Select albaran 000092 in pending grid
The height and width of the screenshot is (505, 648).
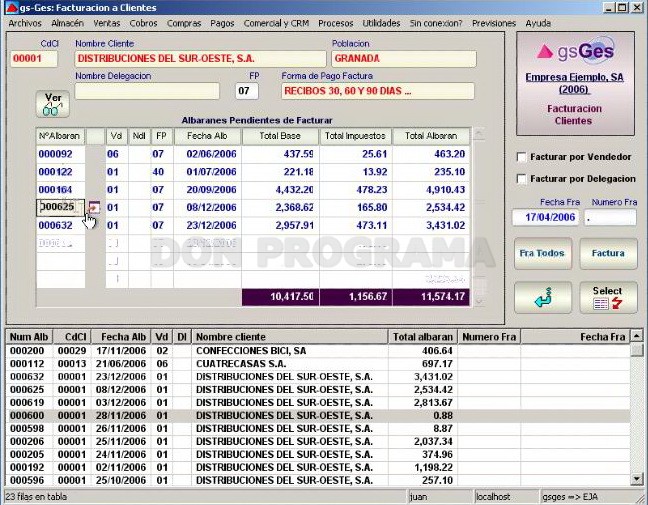pyautogui.click(x=55, y=154)
